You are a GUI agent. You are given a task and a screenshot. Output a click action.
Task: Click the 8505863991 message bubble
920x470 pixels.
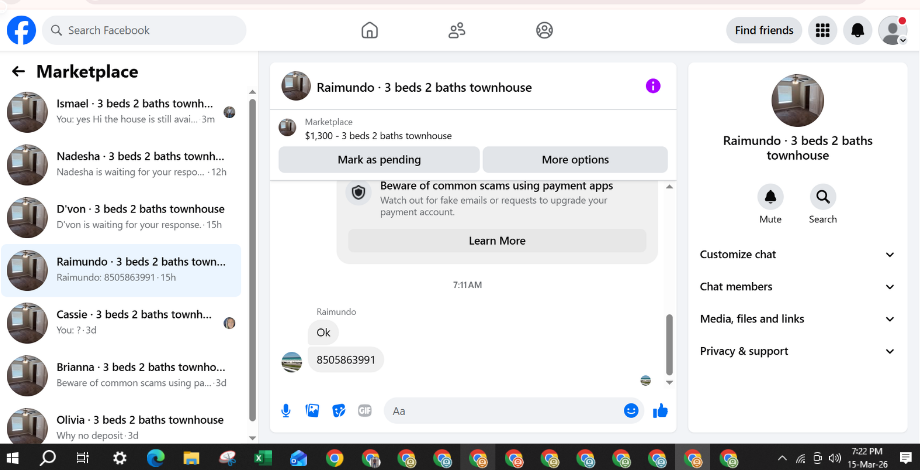click(346, 360)
